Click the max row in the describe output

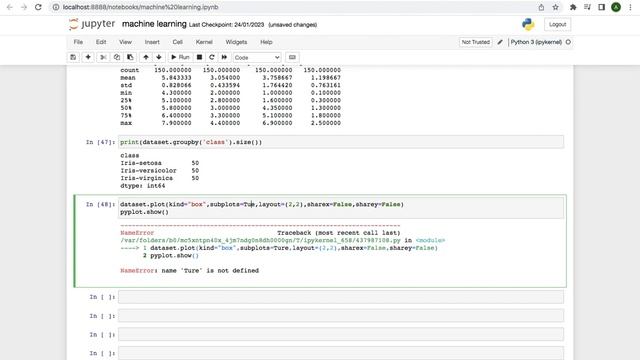230,123
